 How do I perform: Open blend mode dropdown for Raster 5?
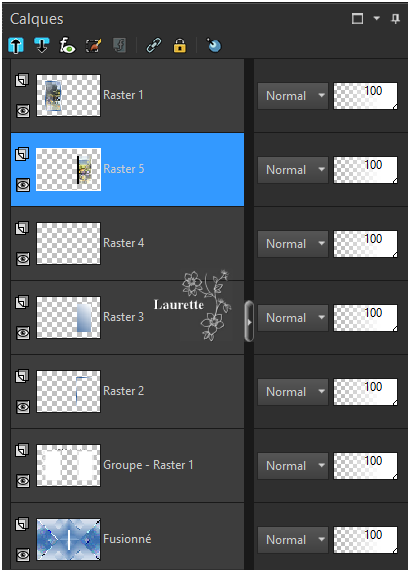[293, 170]
